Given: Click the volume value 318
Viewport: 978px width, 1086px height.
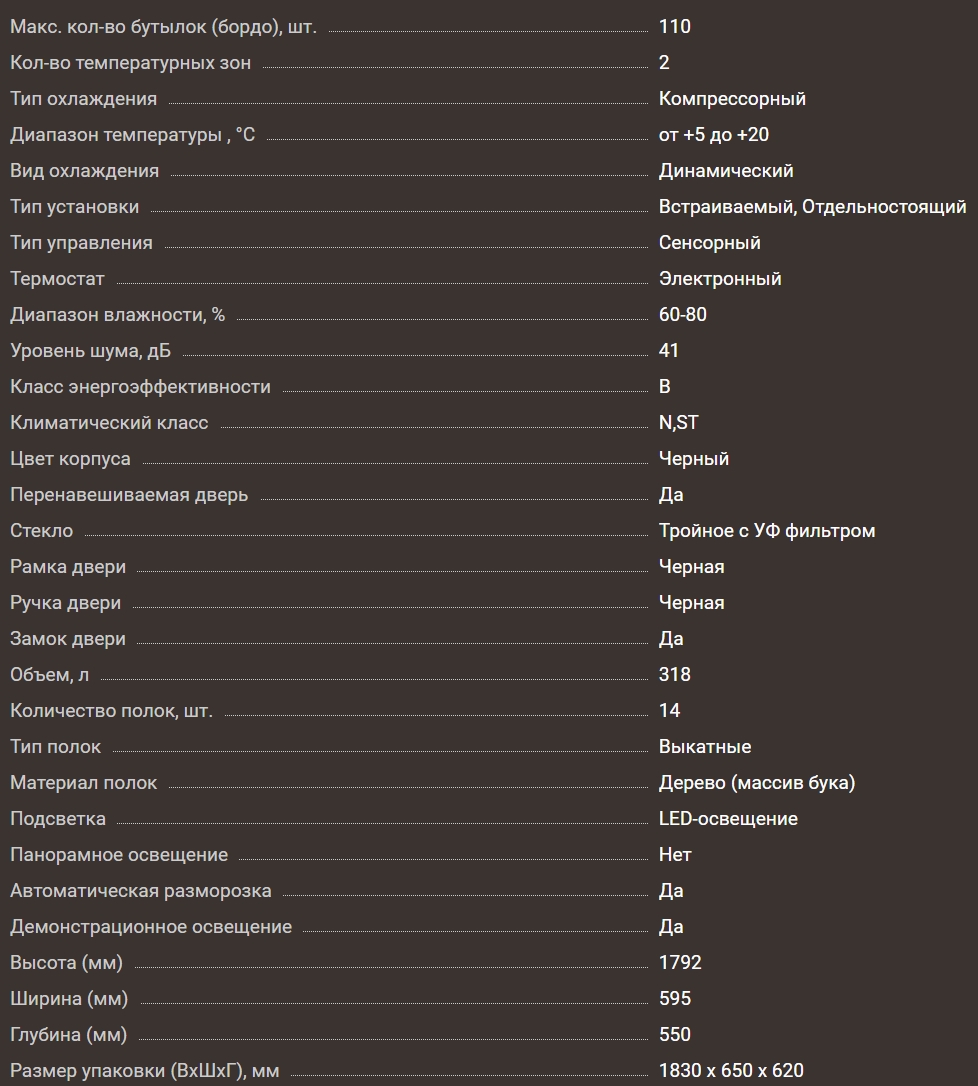Looking at the screenshot, I should 675,675.
